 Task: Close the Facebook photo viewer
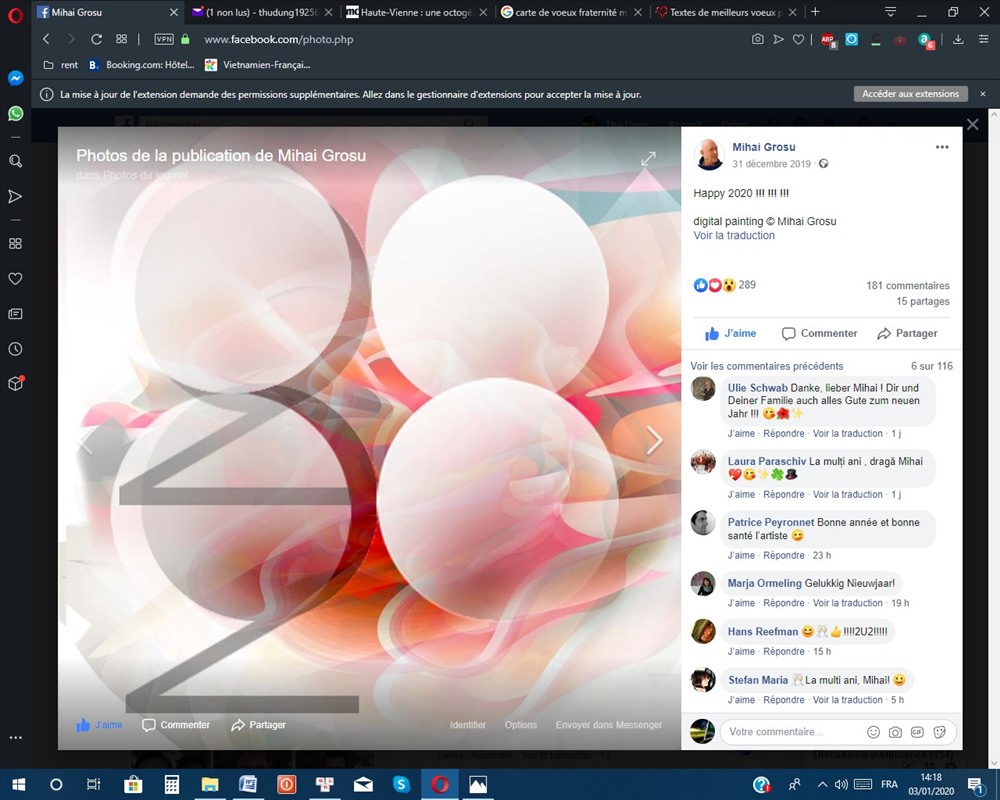pos(973,124)
